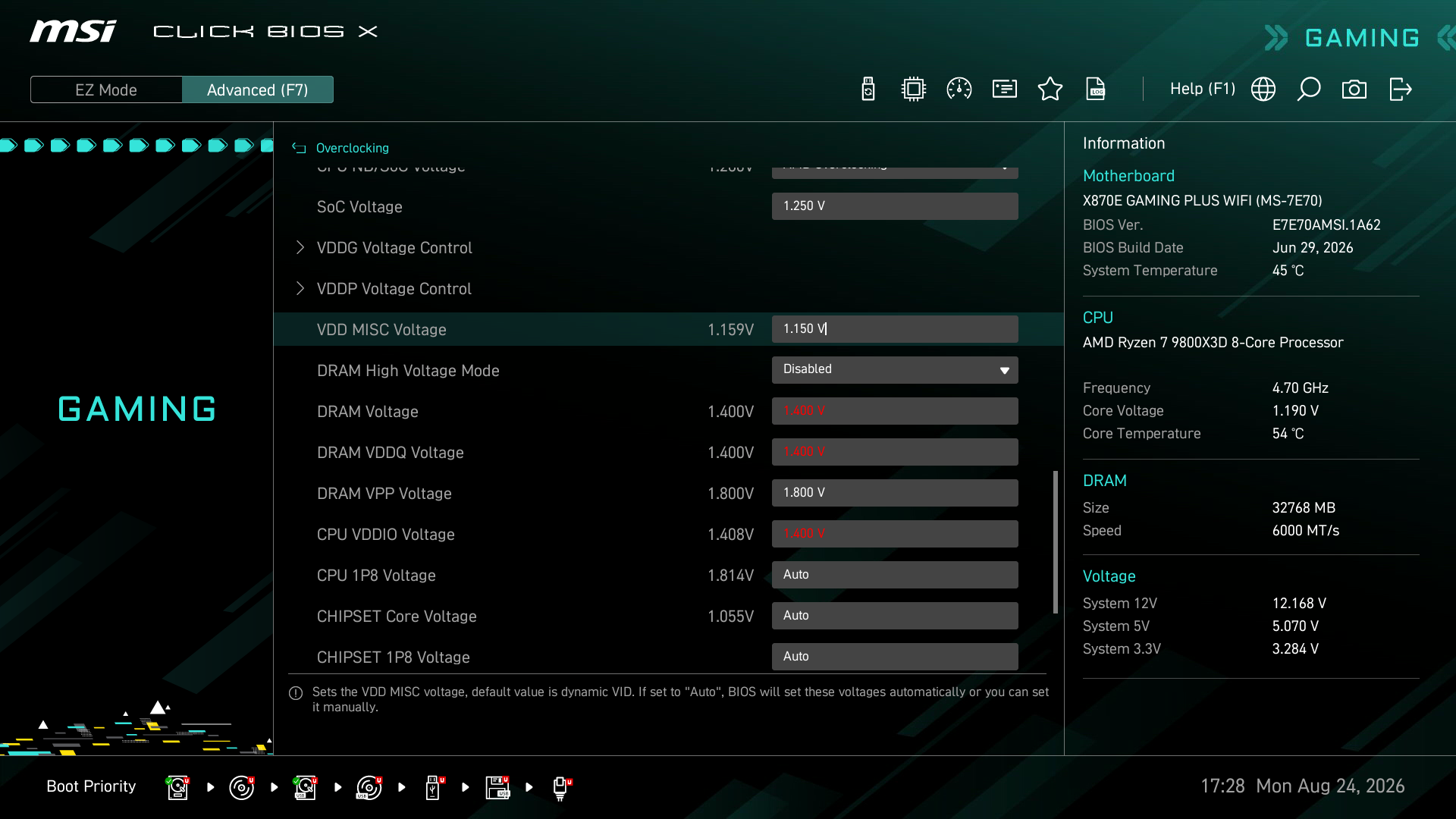Select the DRAM High Voltage Mode label
The image size is (1456, 819).
408,371
